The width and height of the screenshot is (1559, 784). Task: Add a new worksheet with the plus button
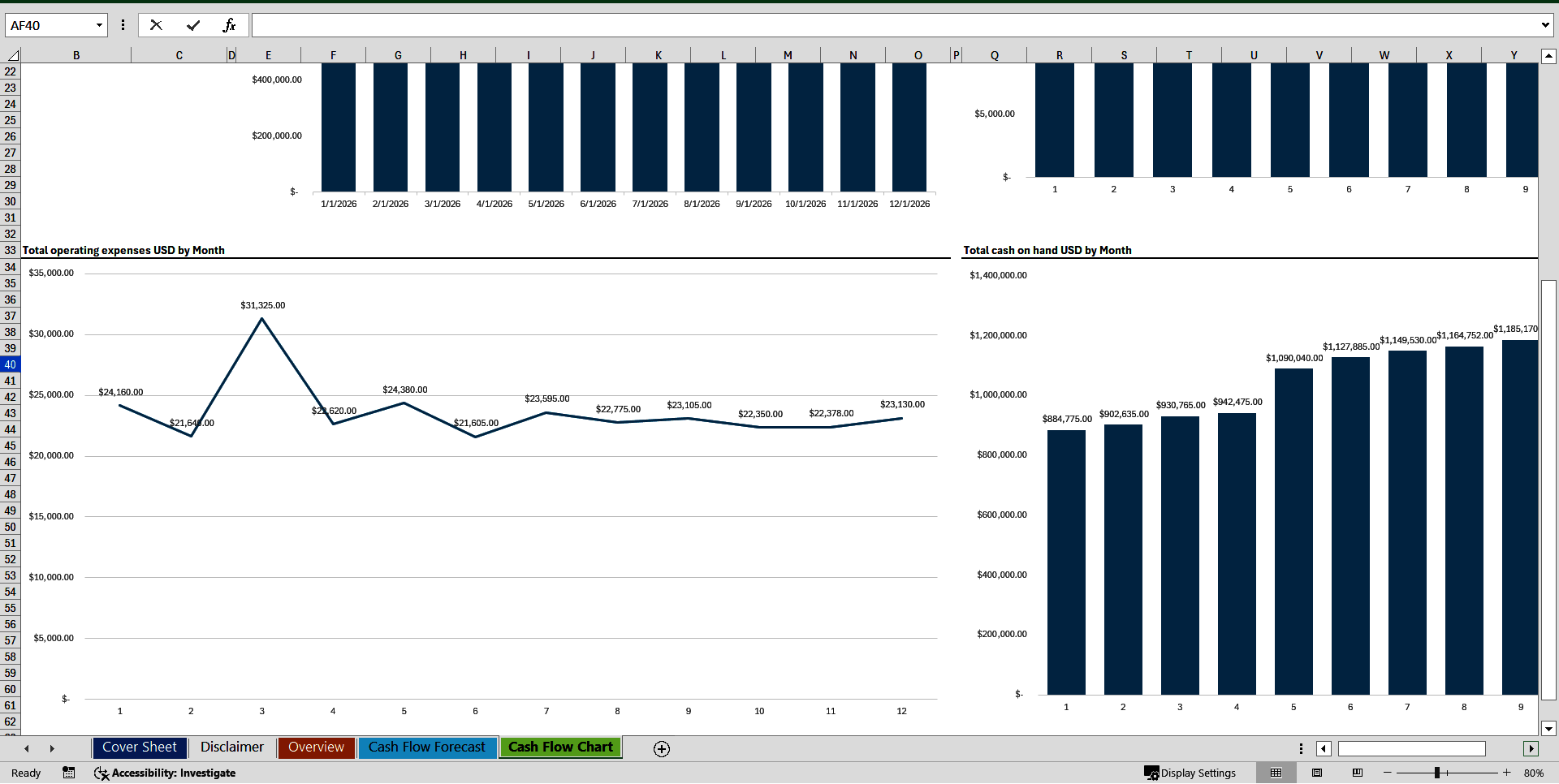click(661, 748)
